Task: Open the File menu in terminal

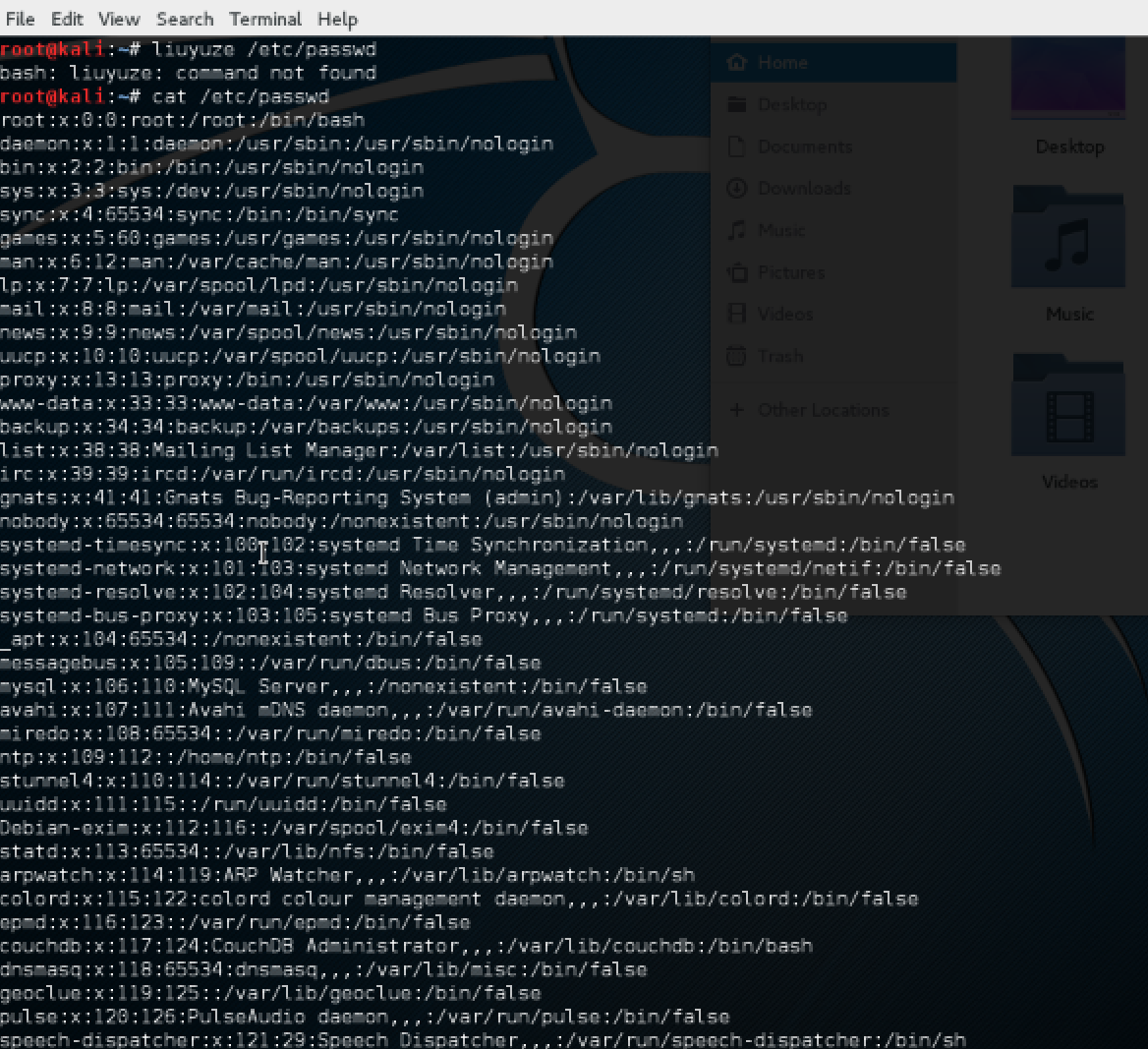Action: click(x=20, y=19)
